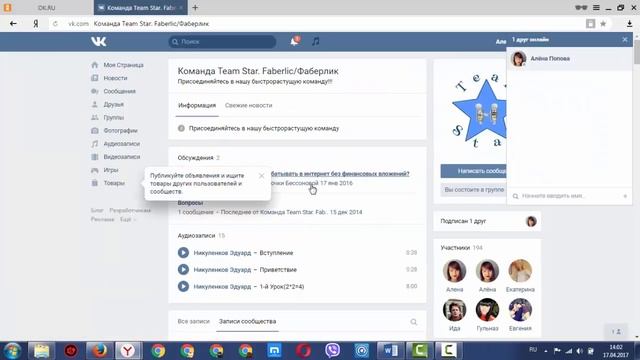The width and height of the screenshot is (640, 360).
Task: Go to Новости in the sidebar
Action: (115, 78)
